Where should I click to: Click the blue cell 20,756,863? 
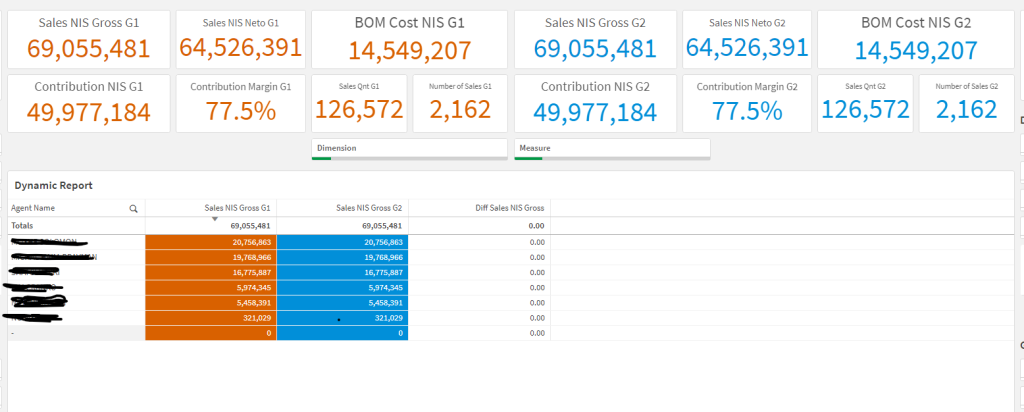click(343, 242)
